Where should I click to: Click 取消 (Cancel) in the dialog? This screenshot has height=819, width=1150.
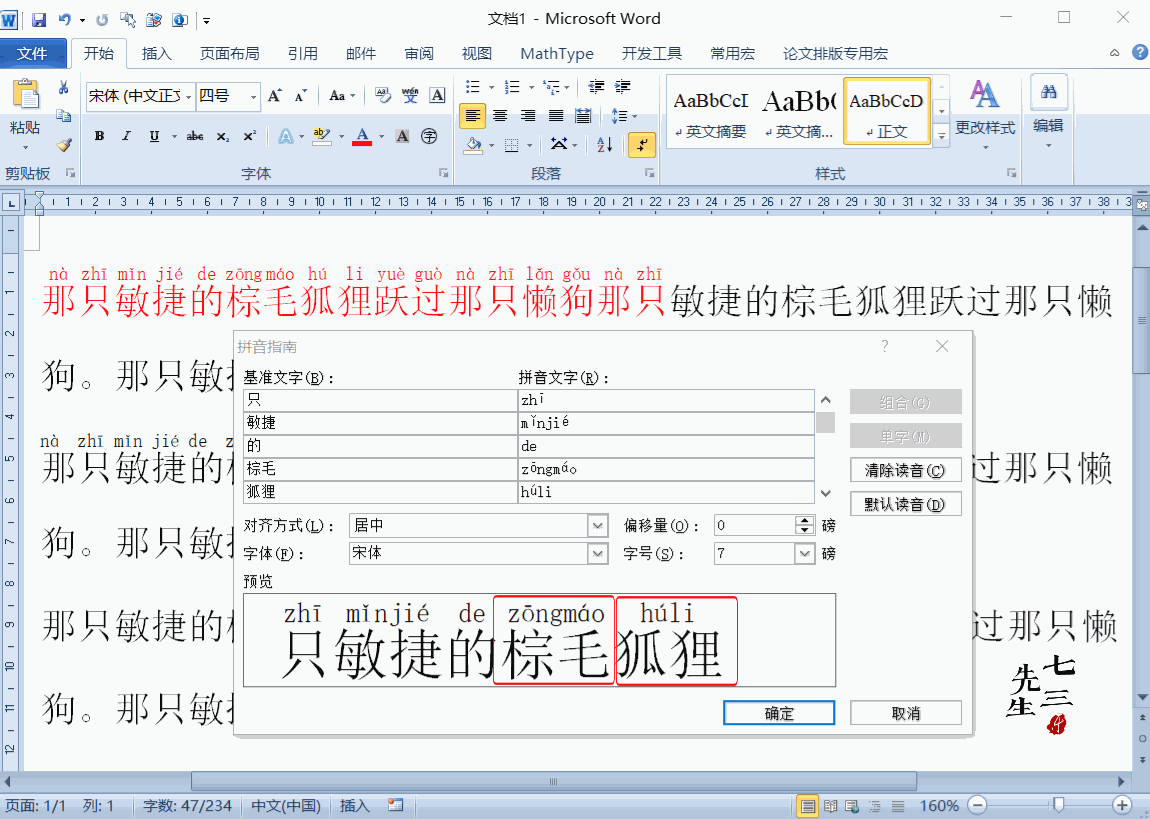(x=906, y=713)
